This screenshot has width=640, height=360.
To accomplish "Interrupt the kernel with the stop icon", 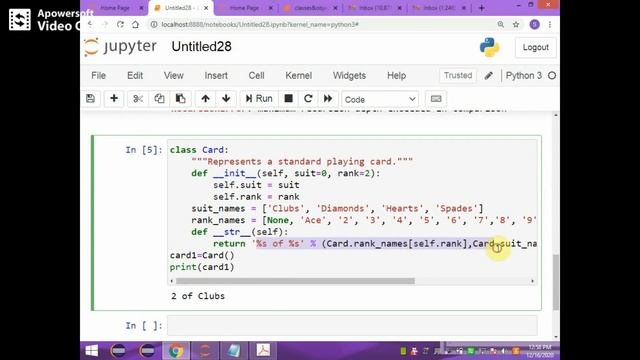I will coord(289,99).
